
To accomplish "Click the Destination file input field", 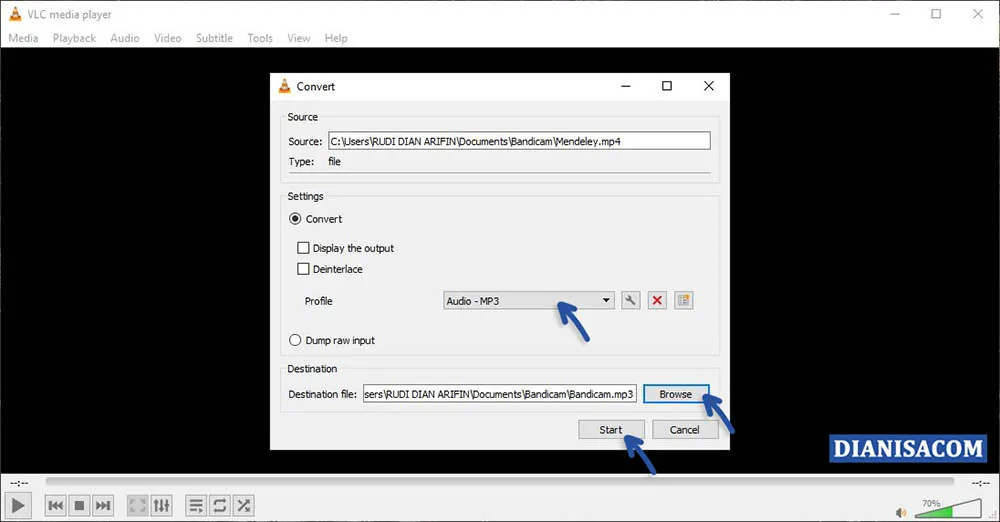I will tap(499, 394).
